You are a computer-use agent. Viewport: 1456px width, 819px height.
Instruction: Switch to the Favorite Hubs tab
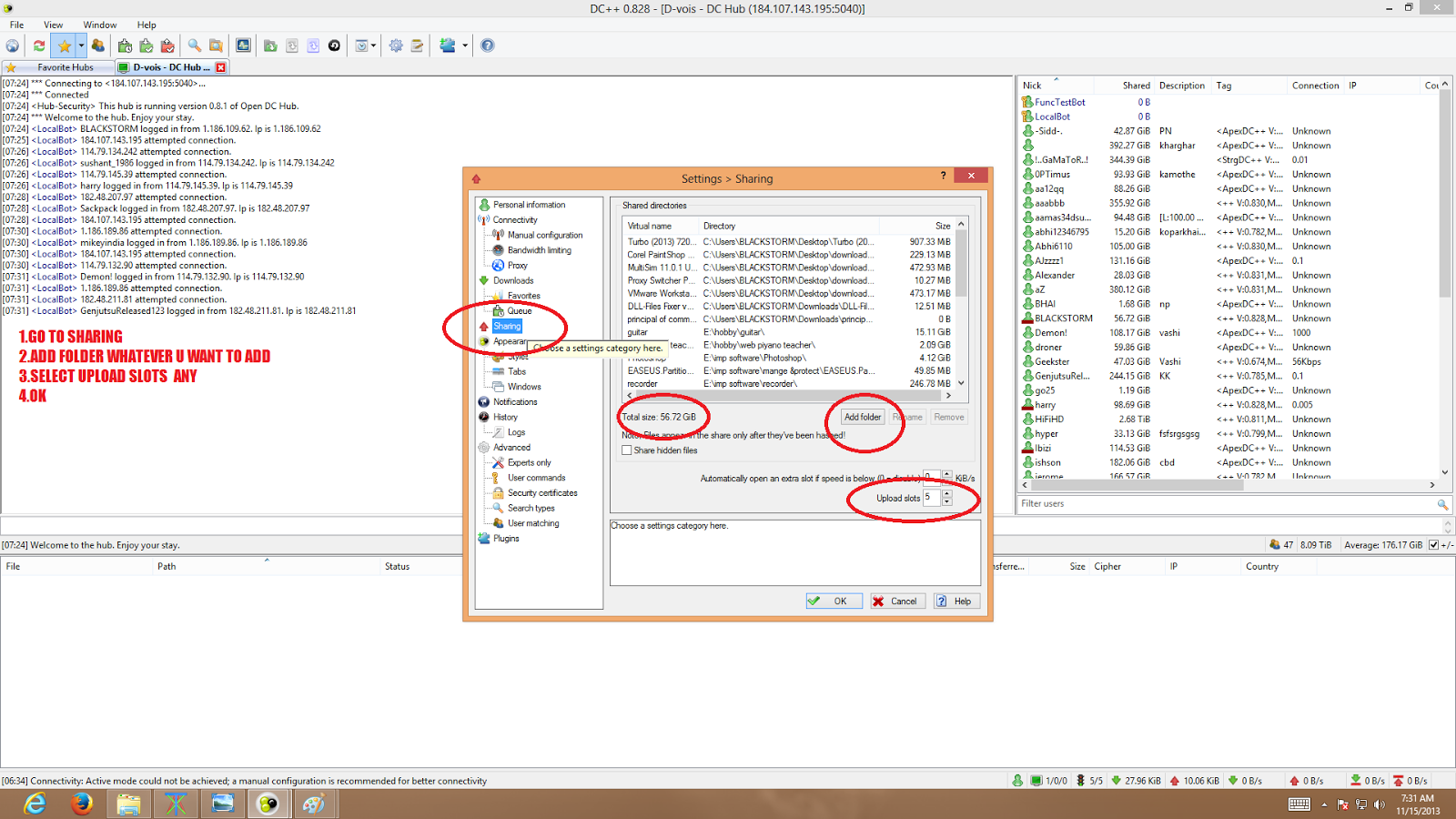click(58, 67)
